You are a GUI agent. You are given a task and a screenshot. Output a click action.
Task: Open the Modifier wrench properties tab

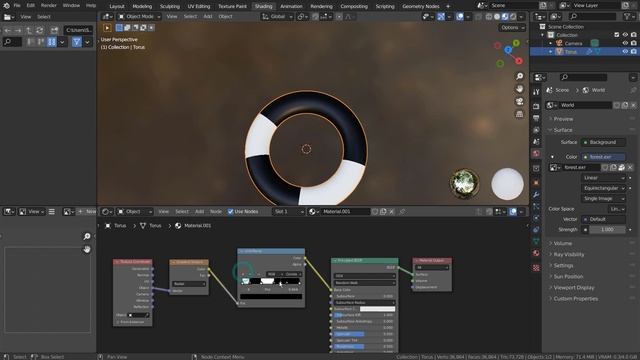(x=536, y=195)
